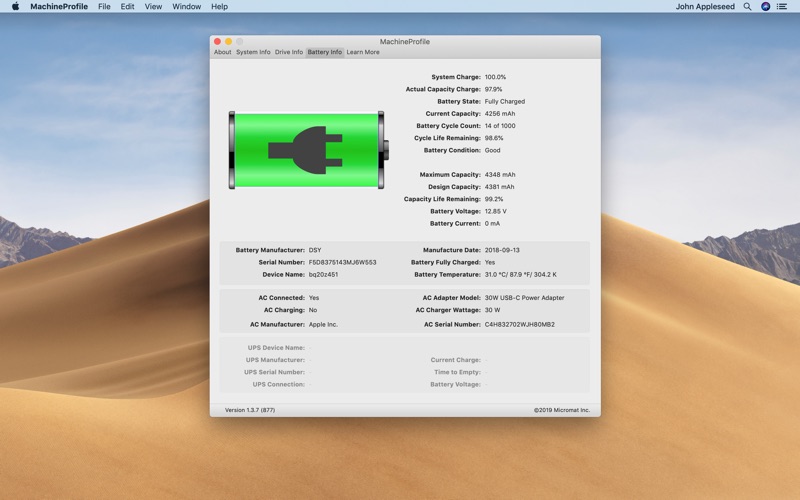Click Battery Condition value Good
800x500 pixels.
click(492, 151)
